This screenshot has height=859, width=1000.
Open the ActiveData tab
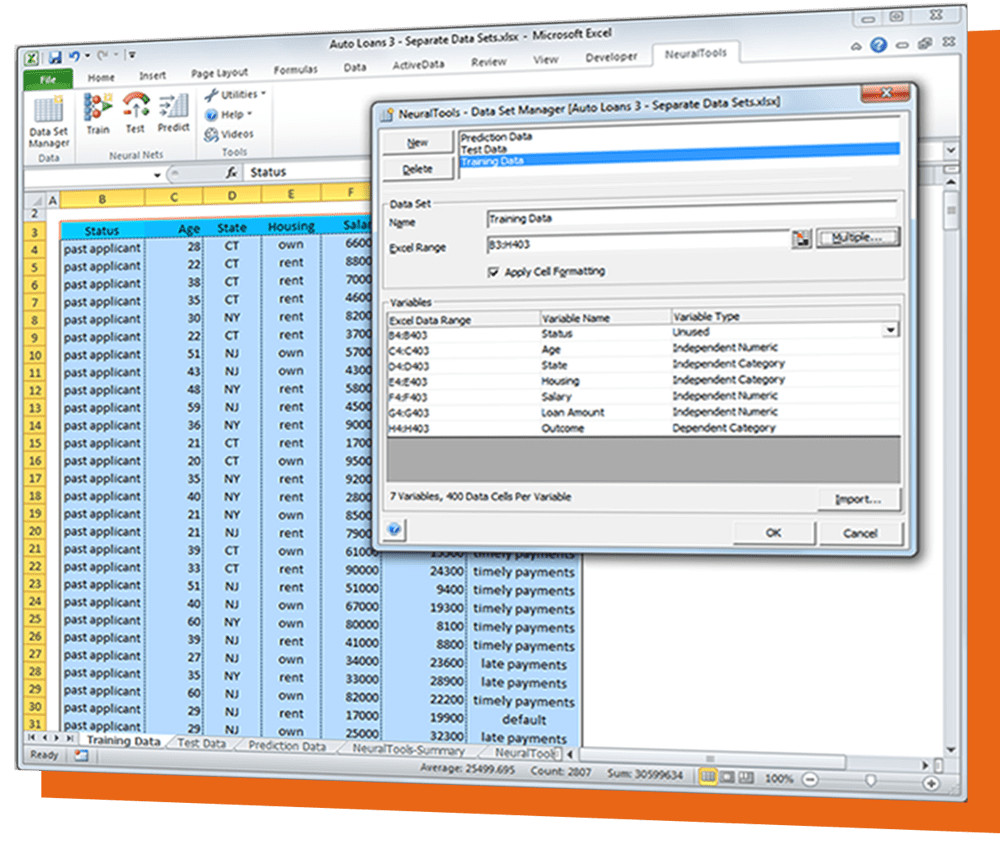pos(418,64)
